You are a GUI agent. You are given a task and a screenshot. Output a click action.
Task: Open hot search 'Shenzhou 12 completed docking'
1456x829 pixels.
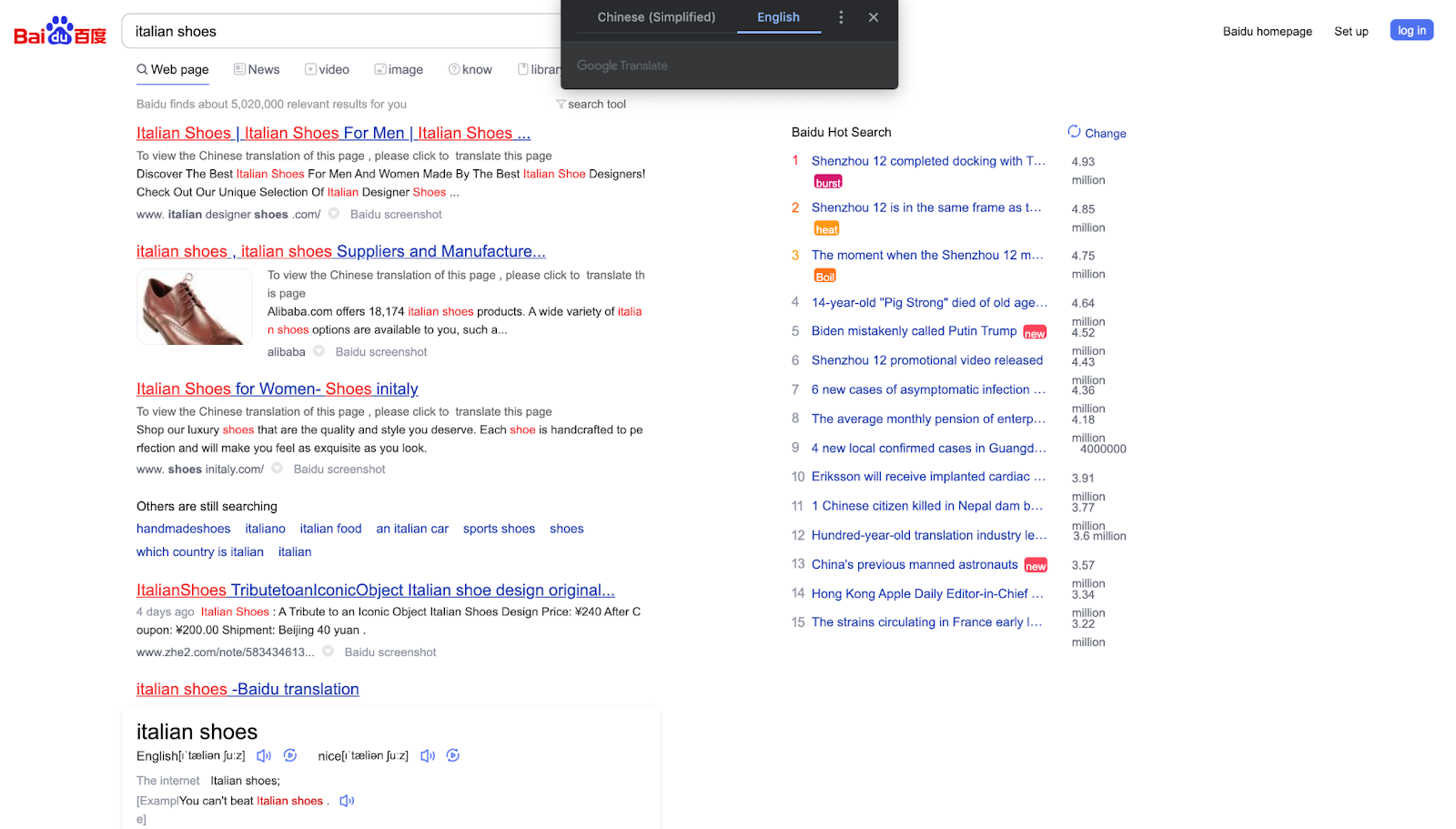[x=928, y=161]
